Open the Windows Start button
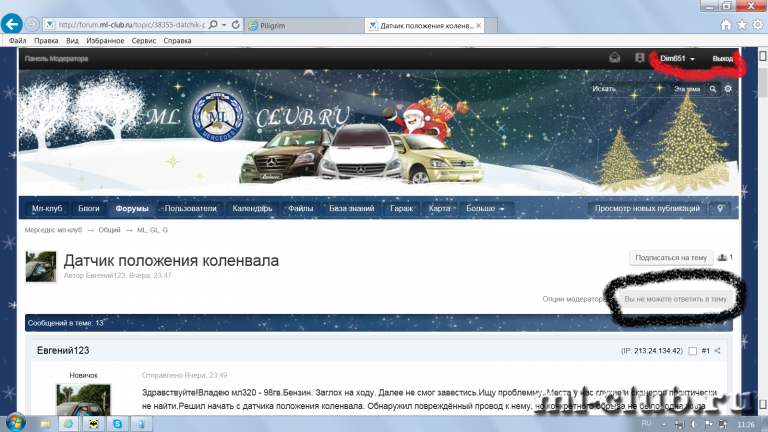Screen dimensions: 768x432 14,423
